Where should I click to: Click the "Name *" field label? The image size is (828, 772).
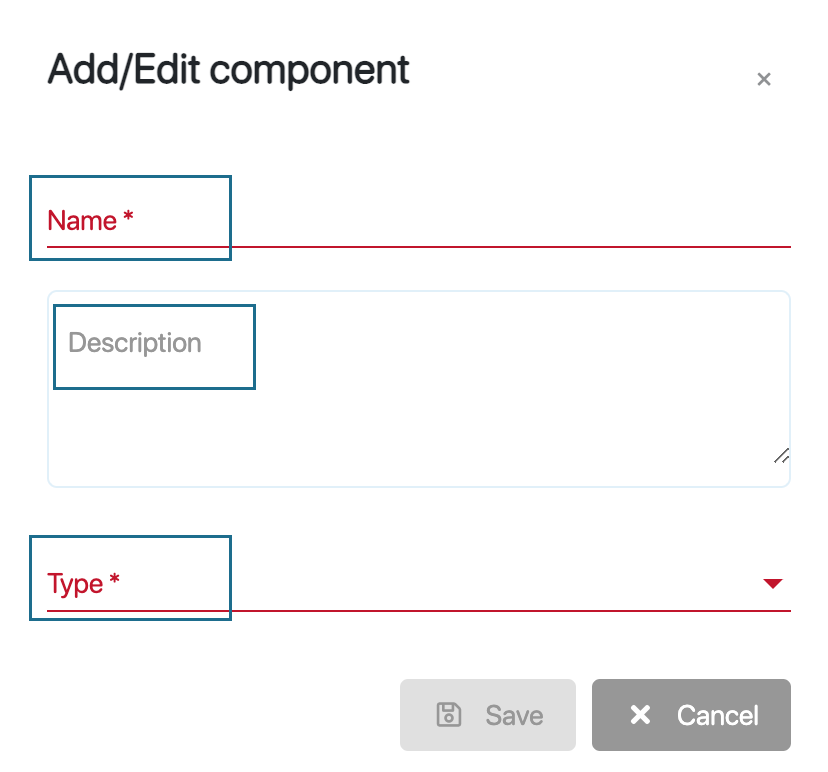[x=83, y=221]
